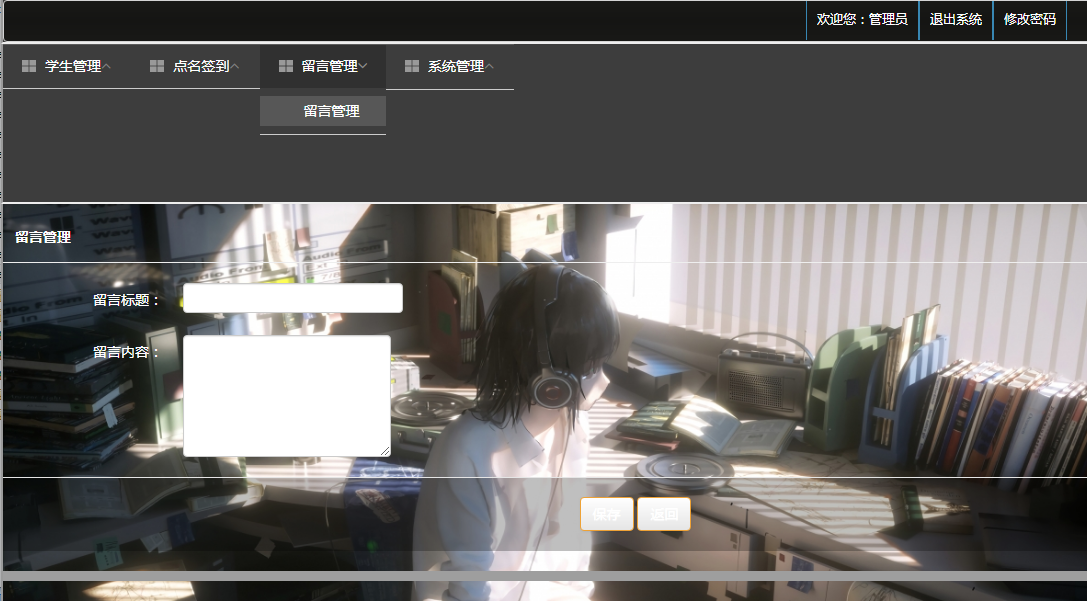Viewport: 1087px width, 601px height.
Task: Click the grid icon beside 留言管理 menu
Action: coord(286,66)
